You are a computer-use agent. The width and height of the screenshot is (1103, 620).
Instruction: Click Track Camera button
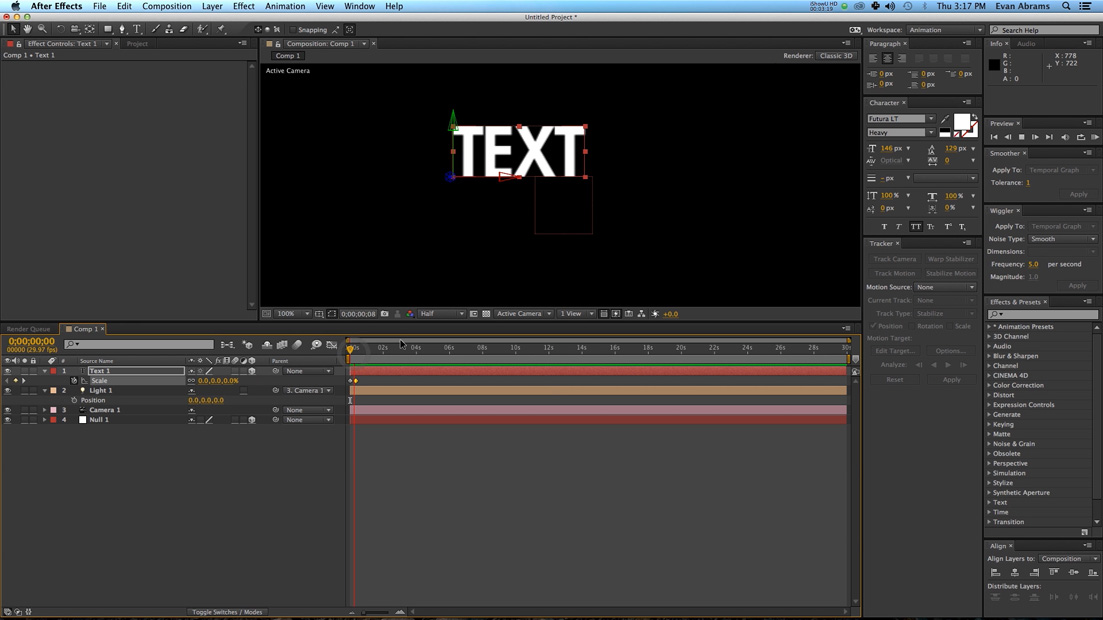pyautogui.click(x=895, y=259)
